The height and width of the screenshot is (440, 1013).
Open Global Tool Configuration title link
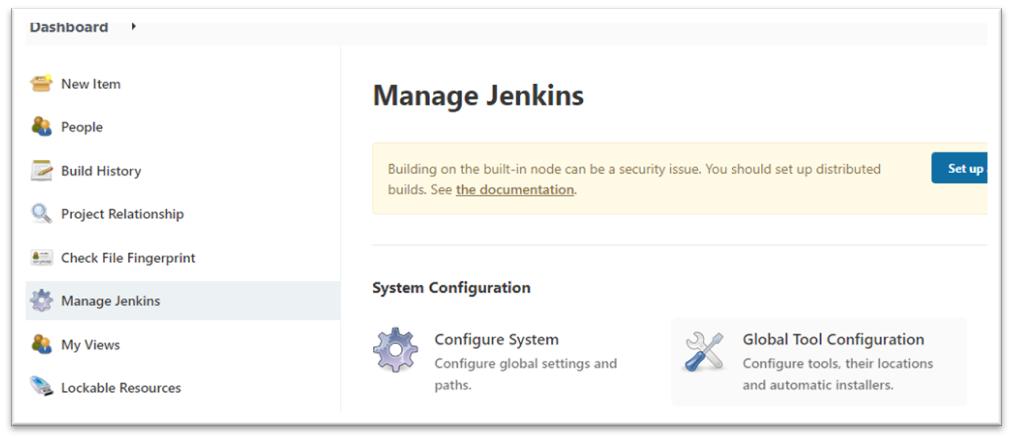(x=833, y=340)
